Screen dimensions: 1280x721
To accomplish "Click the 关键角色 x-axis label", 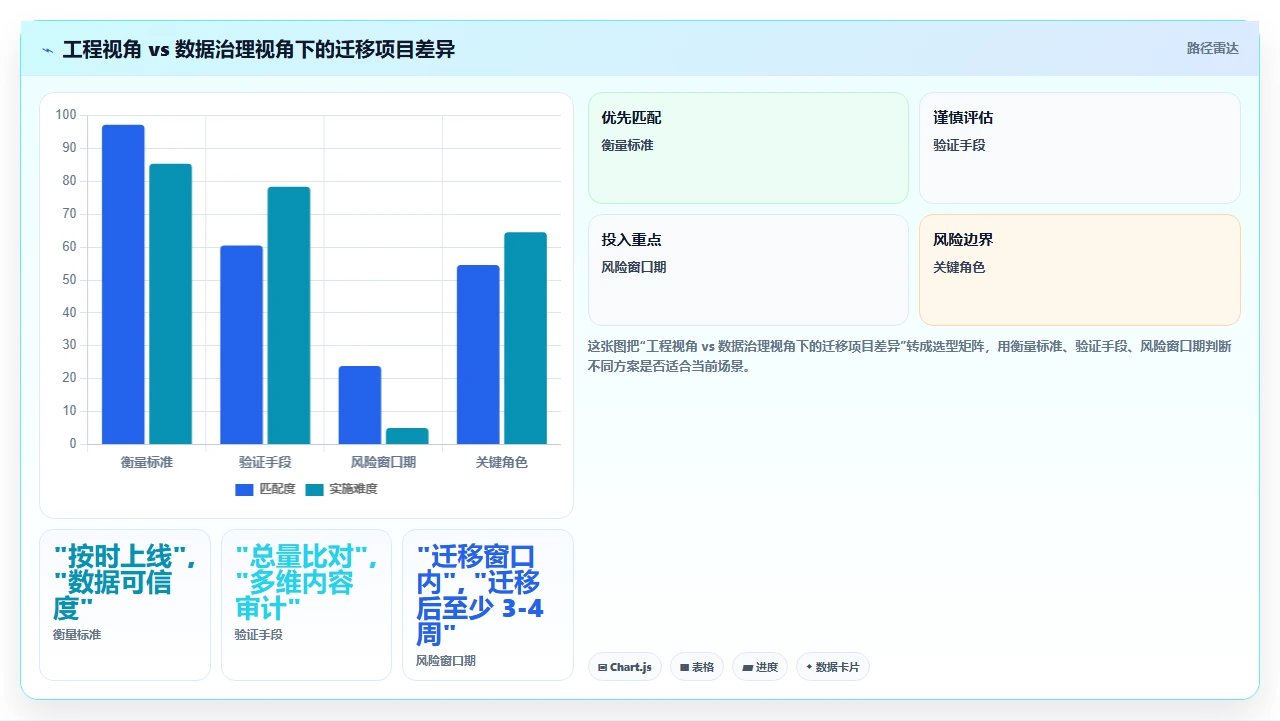I will [x=502, y=462].
